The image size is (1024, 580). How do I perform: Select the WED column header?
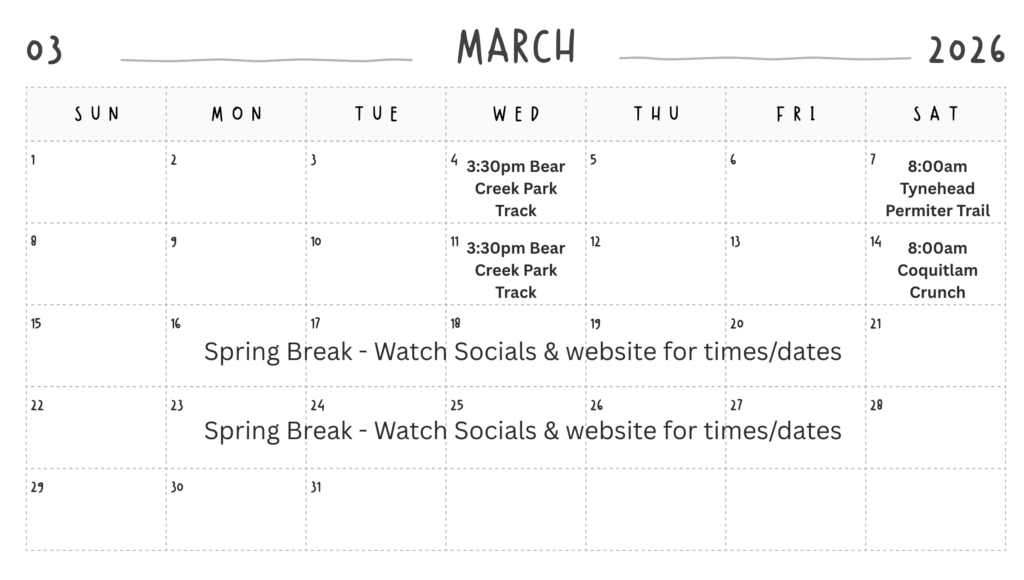[516, 114]
